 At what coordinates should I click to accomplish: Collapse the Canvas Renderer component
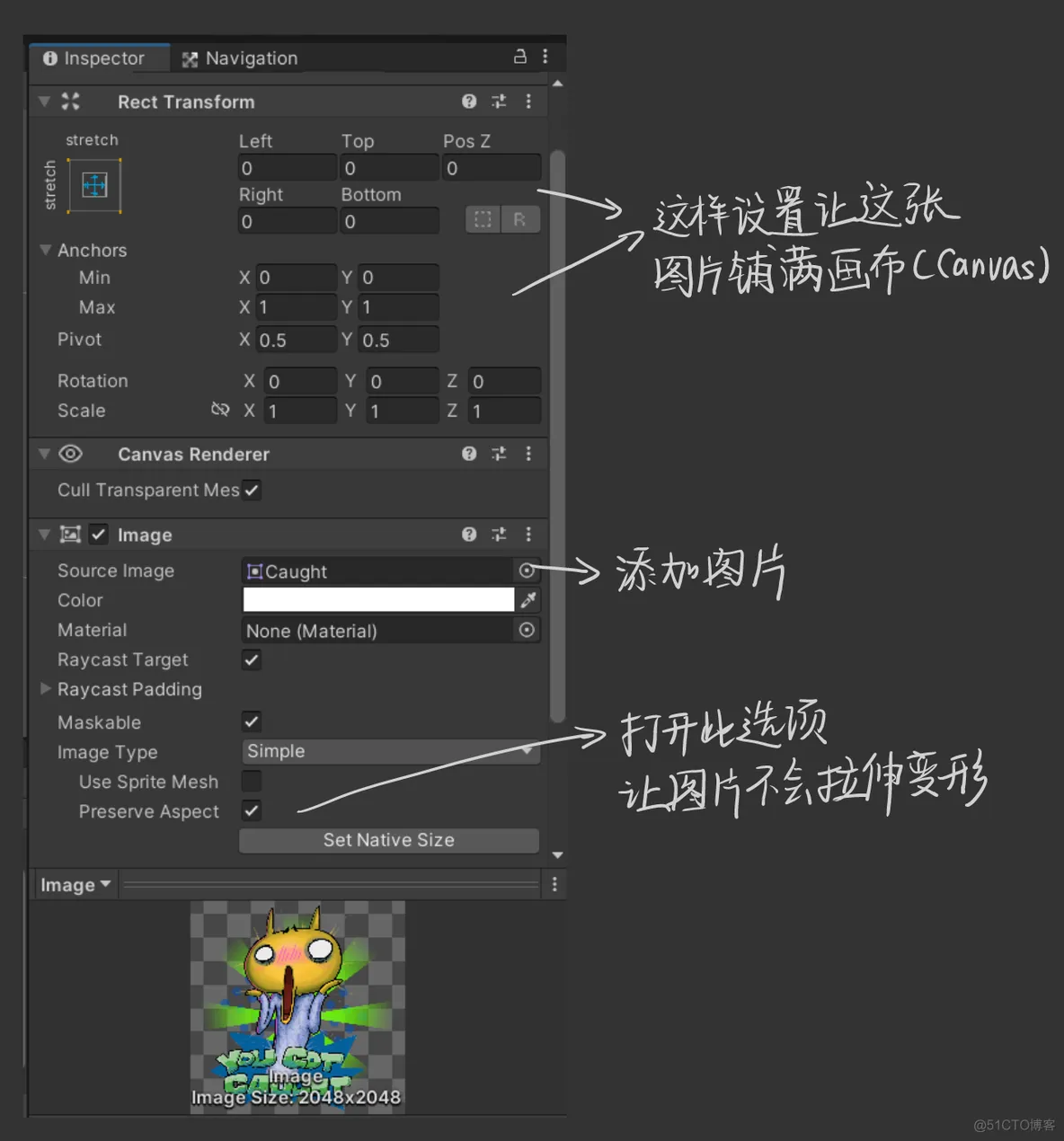point(44,454)
